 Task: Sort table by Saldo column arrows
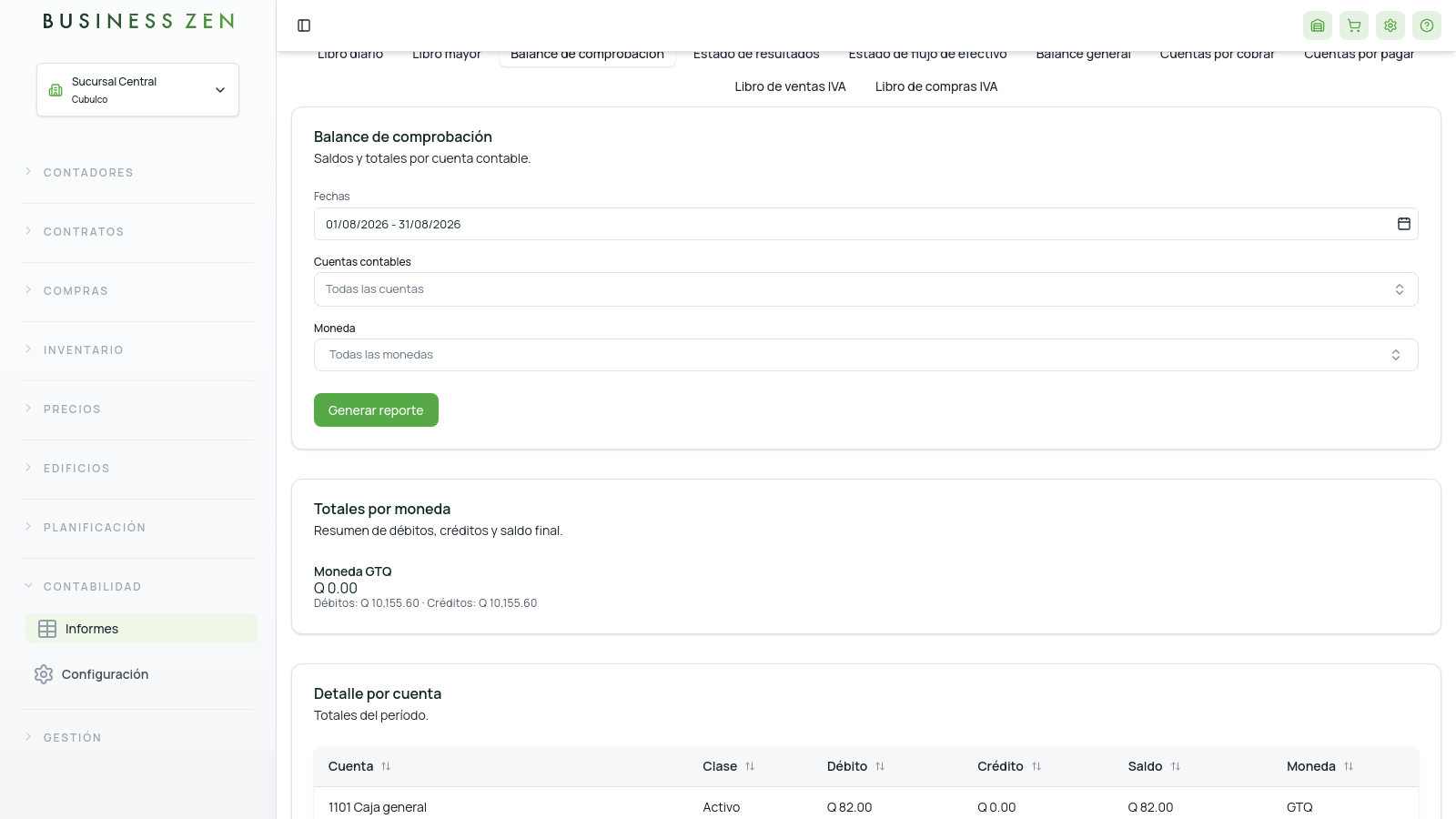point(1176,766)
